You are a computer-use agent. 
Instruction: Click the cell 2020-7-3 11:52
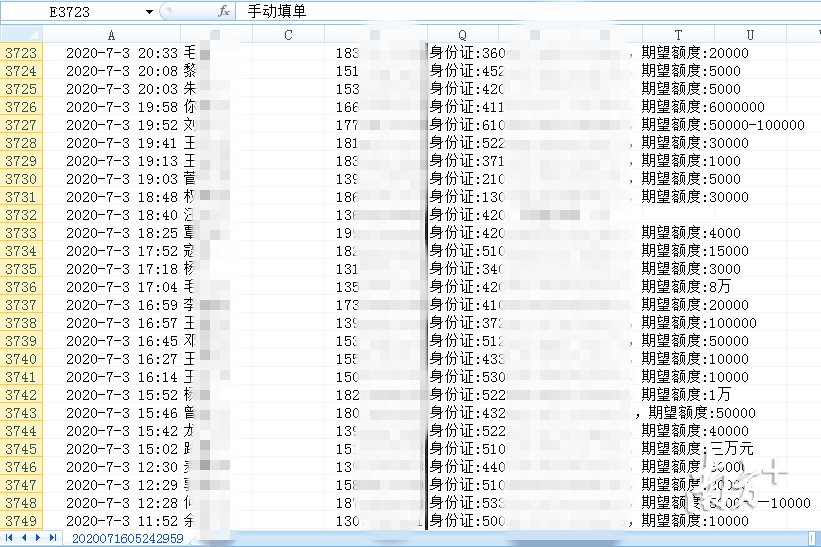coord(112,521)
